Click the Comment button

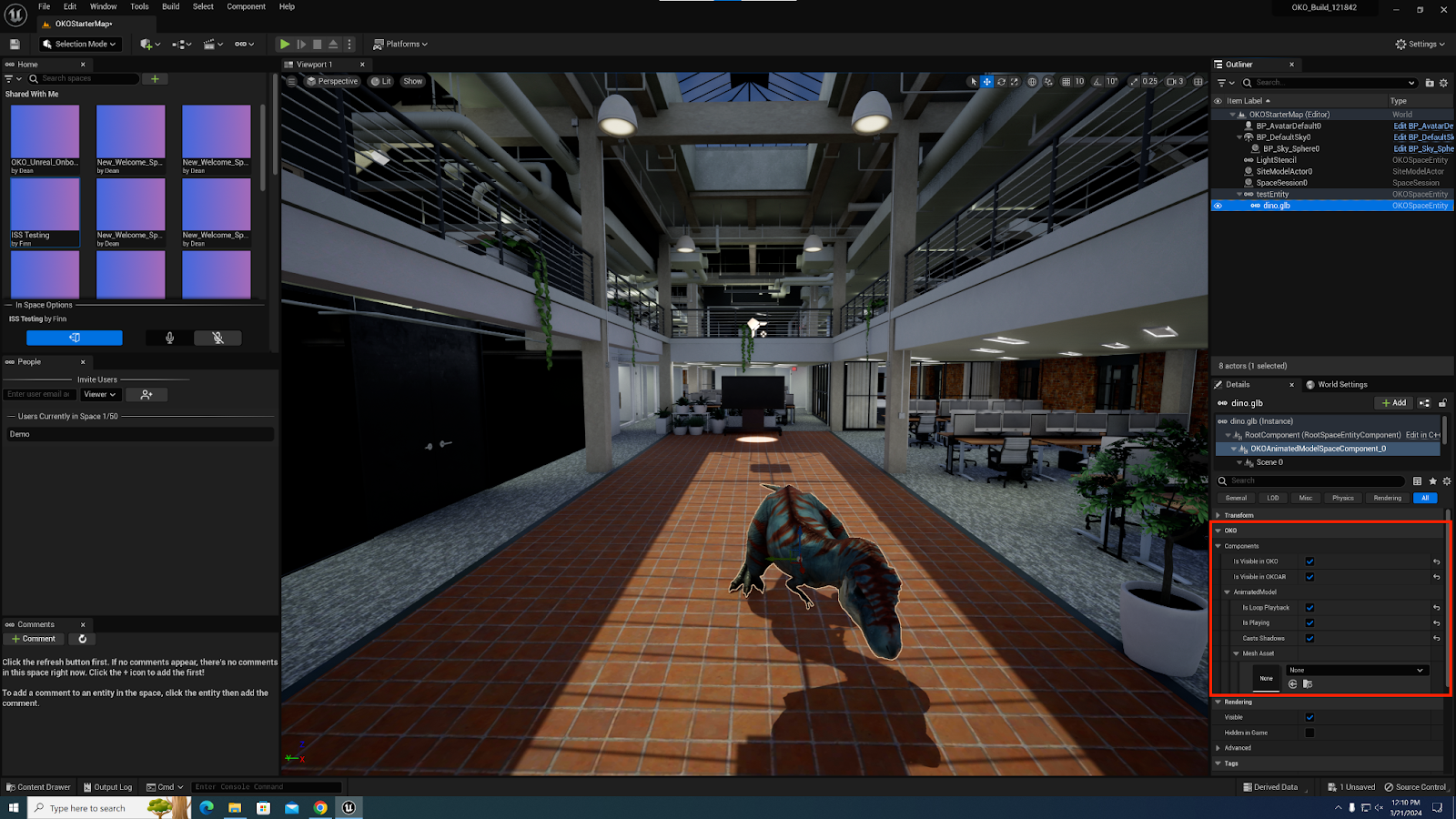[x=34, y=639]
